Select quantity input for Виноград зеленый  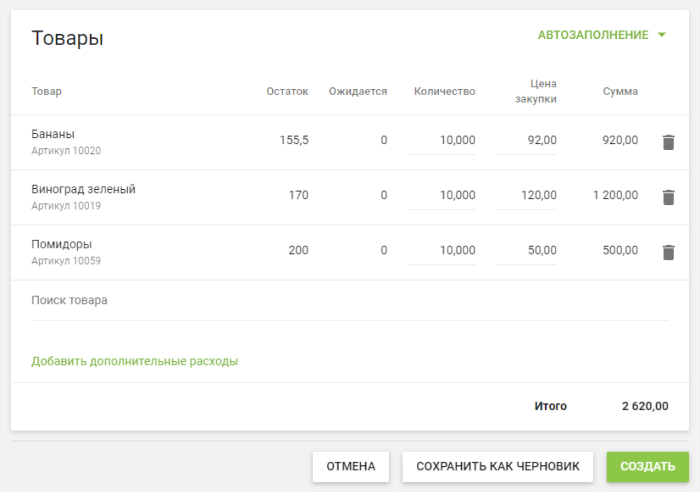pos(442,196)
